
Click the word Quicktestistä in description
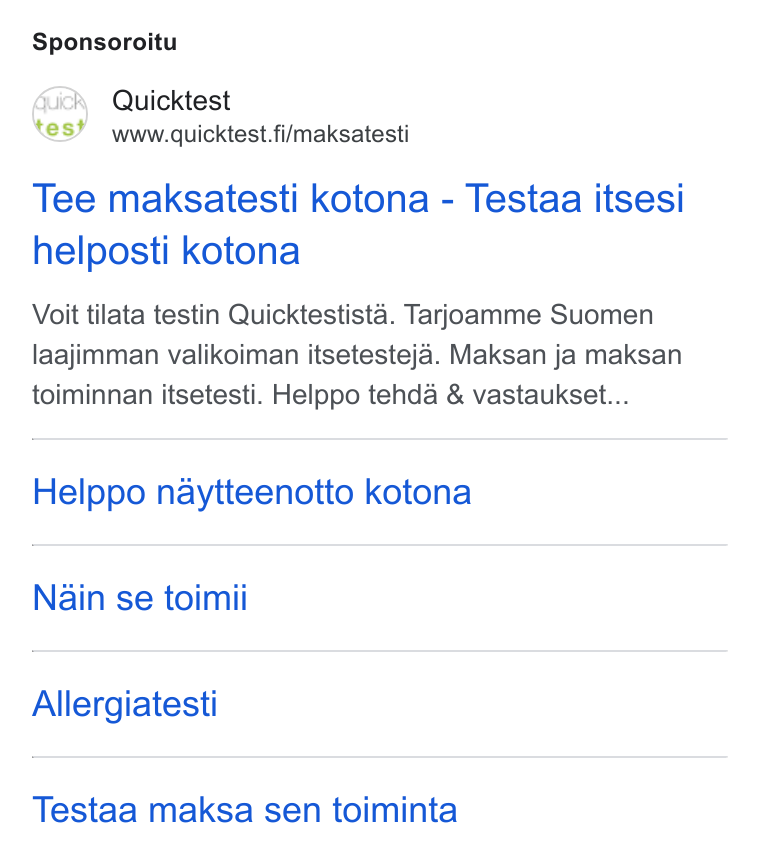click(x=312, y=315)
